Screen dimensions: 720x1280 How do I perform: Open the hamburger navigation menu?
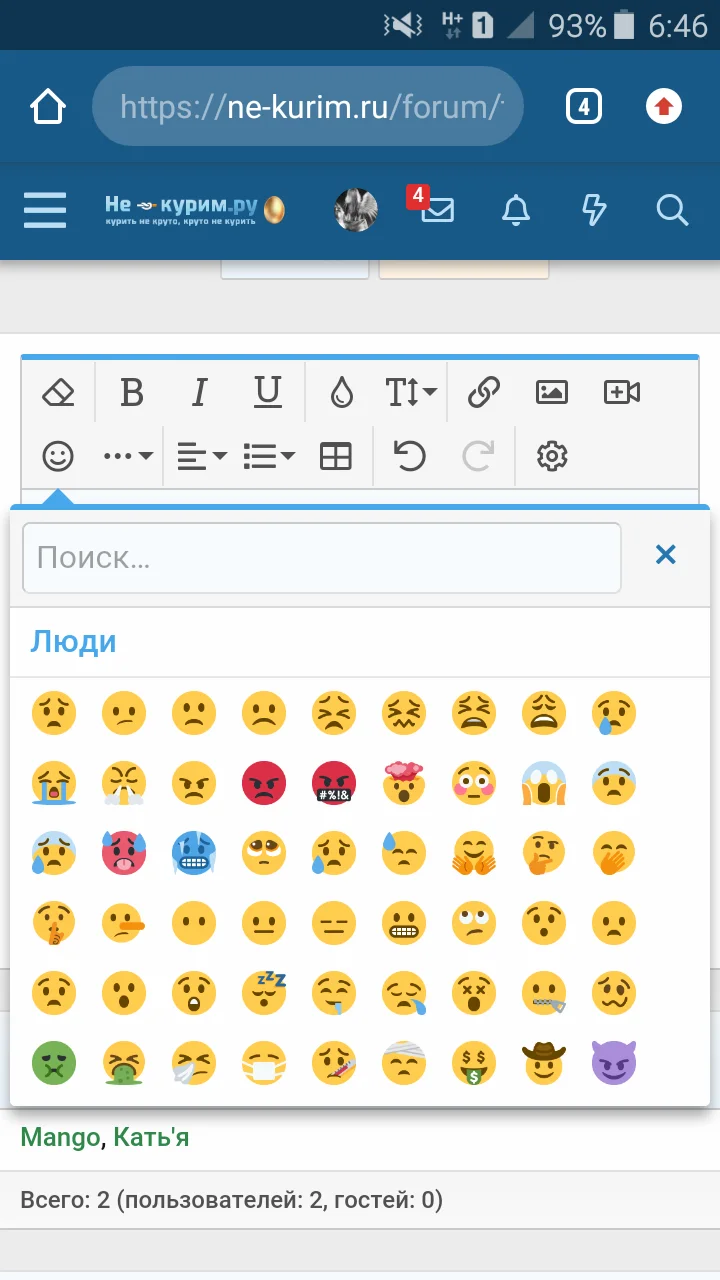pyautogui.click(x=45, y=210)
